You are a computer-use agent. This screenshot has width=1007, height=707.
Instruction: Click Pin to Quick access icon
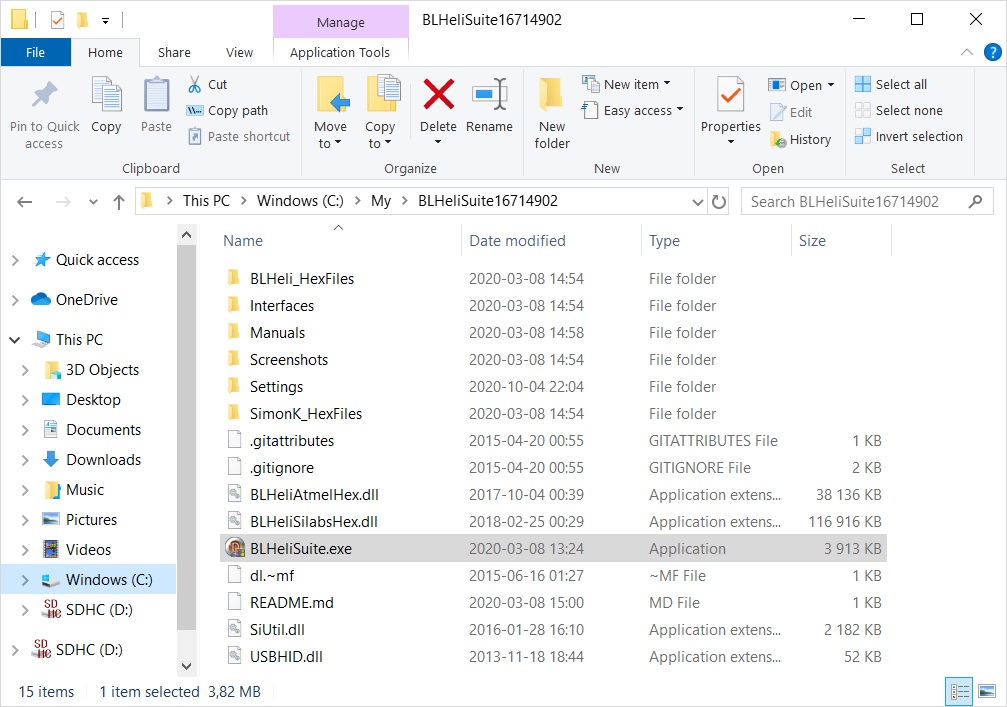point(44,96)
